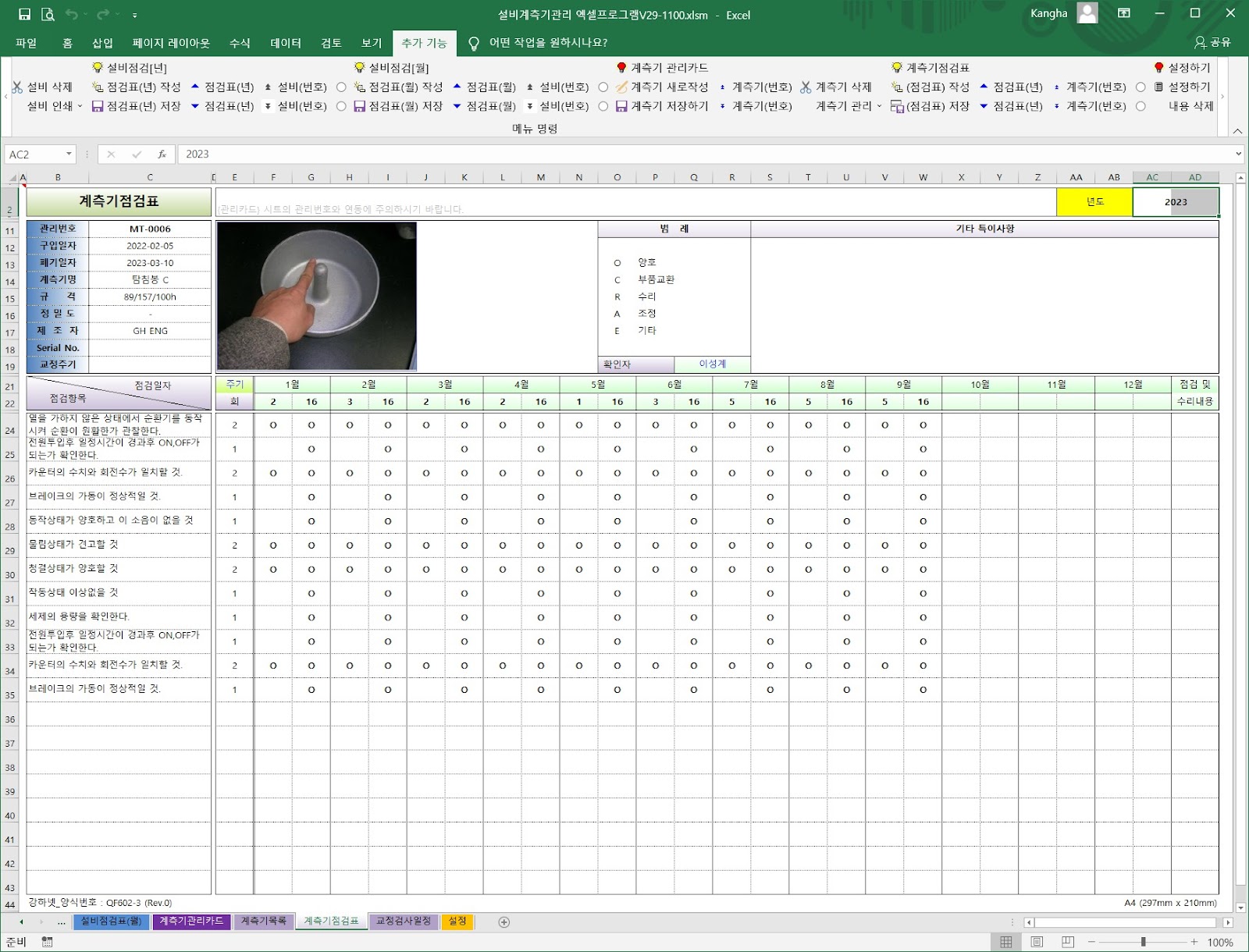Click the Print Preview icon in the quick access toolbar
1249x952 pixels.
48,14
